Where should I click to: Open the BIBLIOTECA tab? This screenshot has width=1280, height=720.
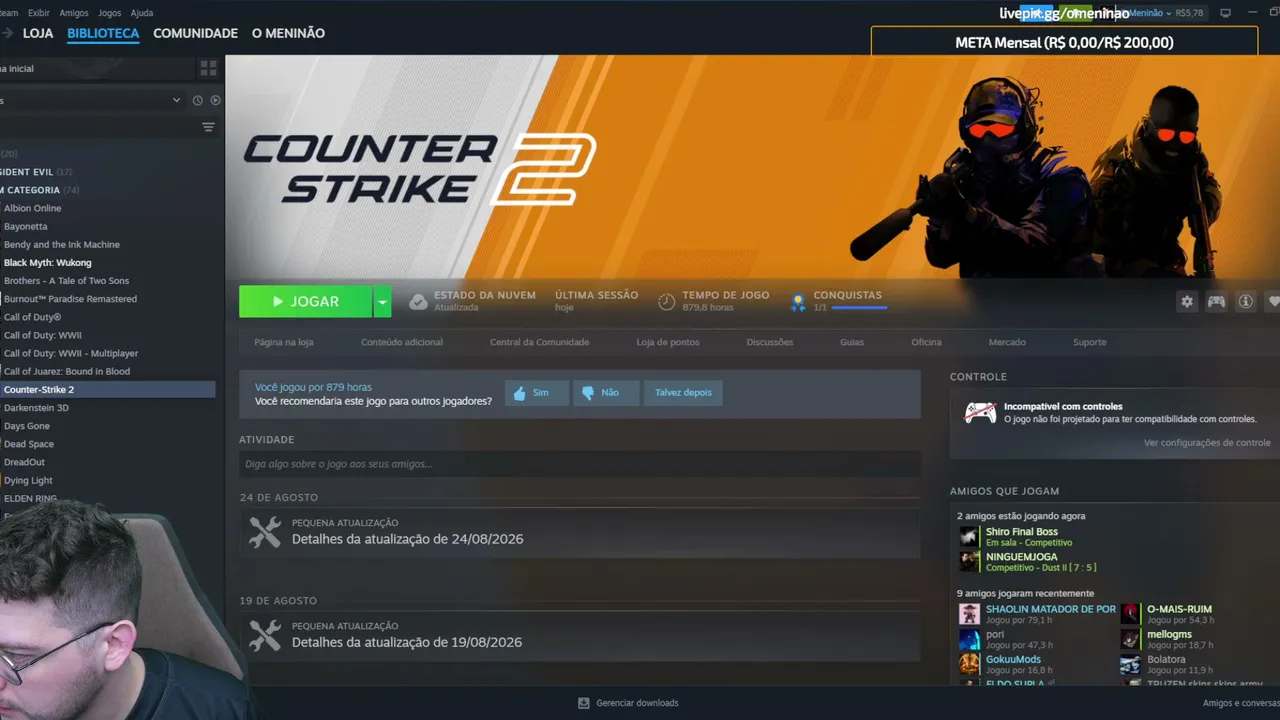pyautogui.click(x=103, y=33)
